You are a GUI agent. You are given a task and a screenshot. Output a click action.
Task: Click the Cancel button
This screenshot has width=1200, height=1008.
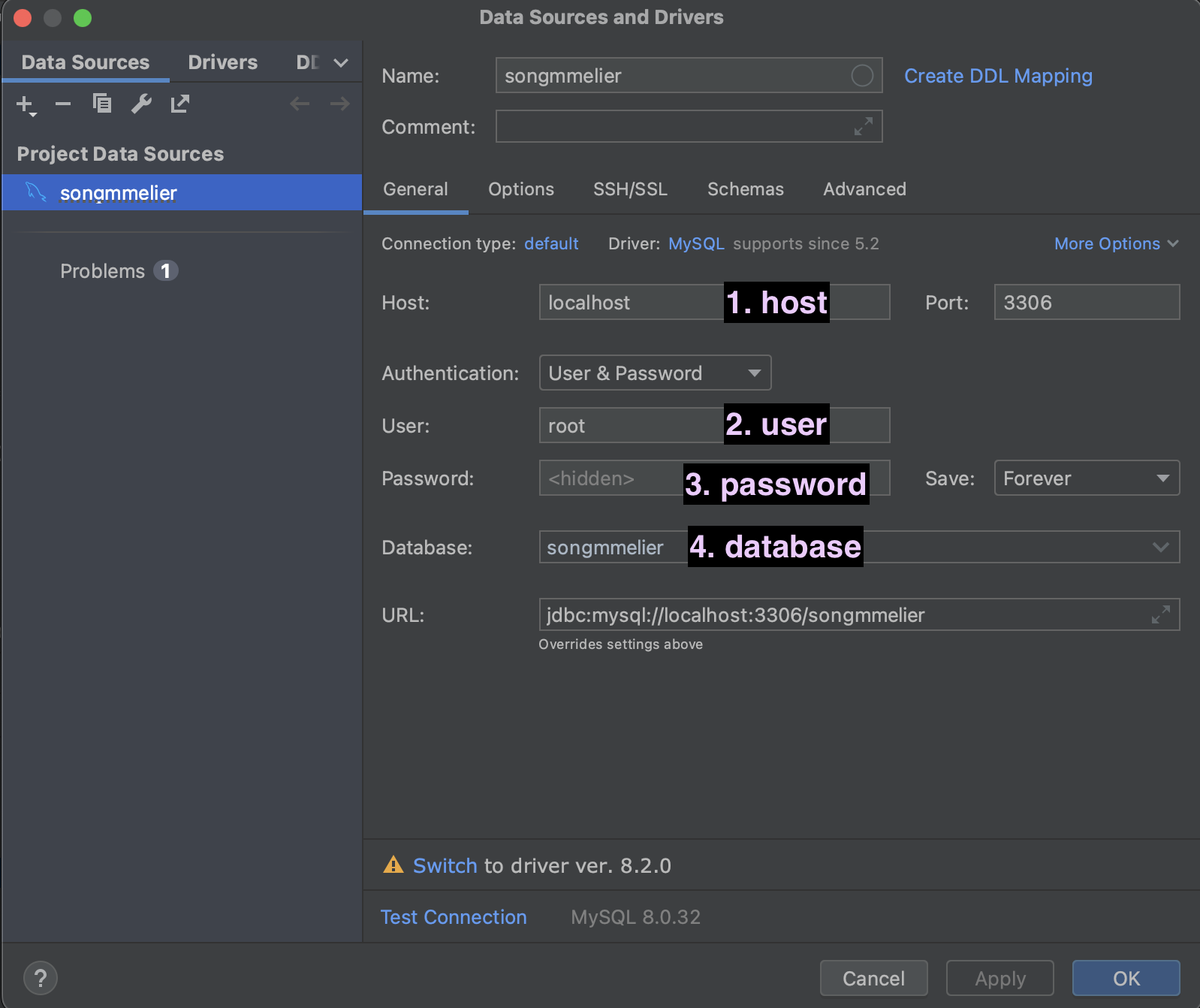[x=873, y=978]
